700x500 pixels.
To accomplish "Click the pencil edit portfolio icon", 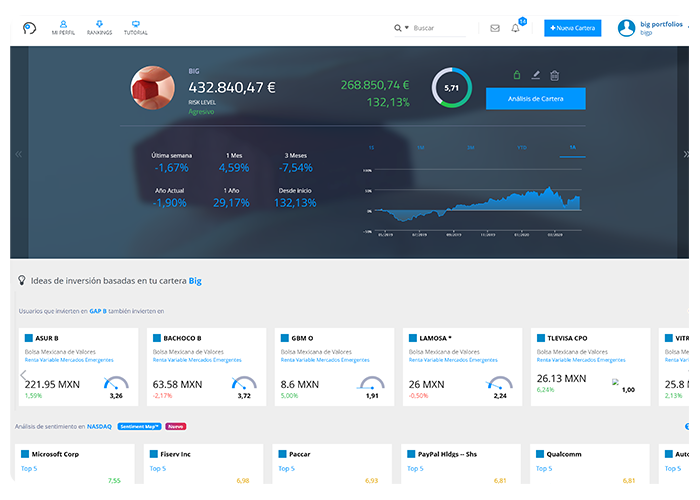I will (536, 75).
